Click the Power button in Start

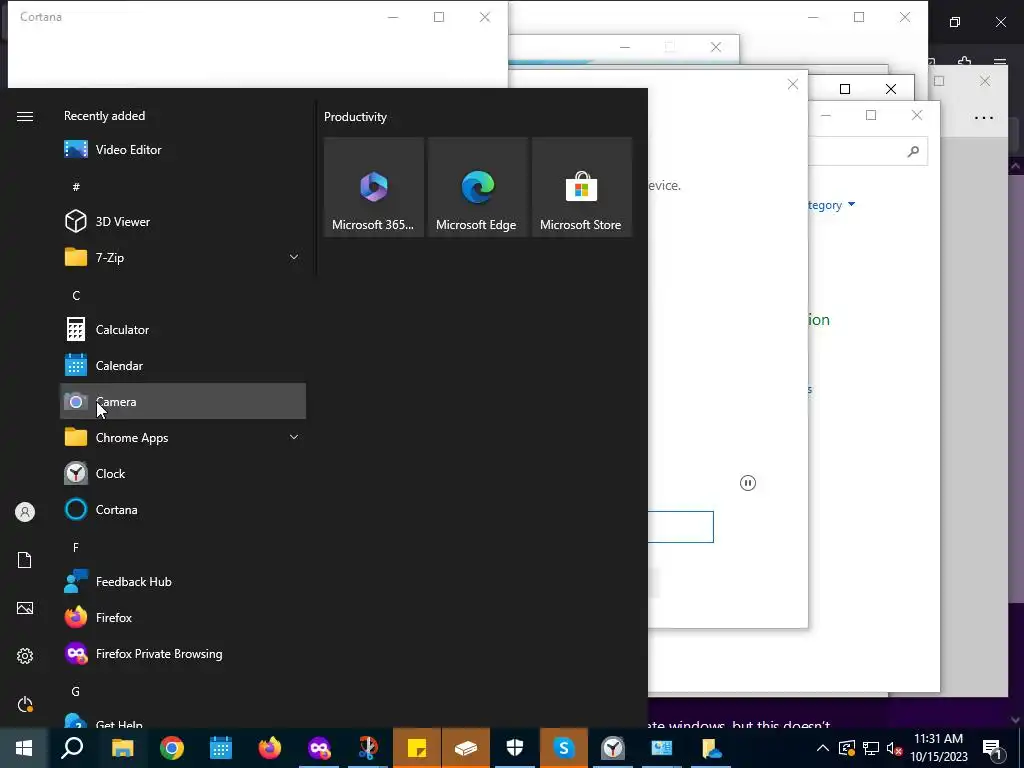pyautogui.click(x=25, y=704)
